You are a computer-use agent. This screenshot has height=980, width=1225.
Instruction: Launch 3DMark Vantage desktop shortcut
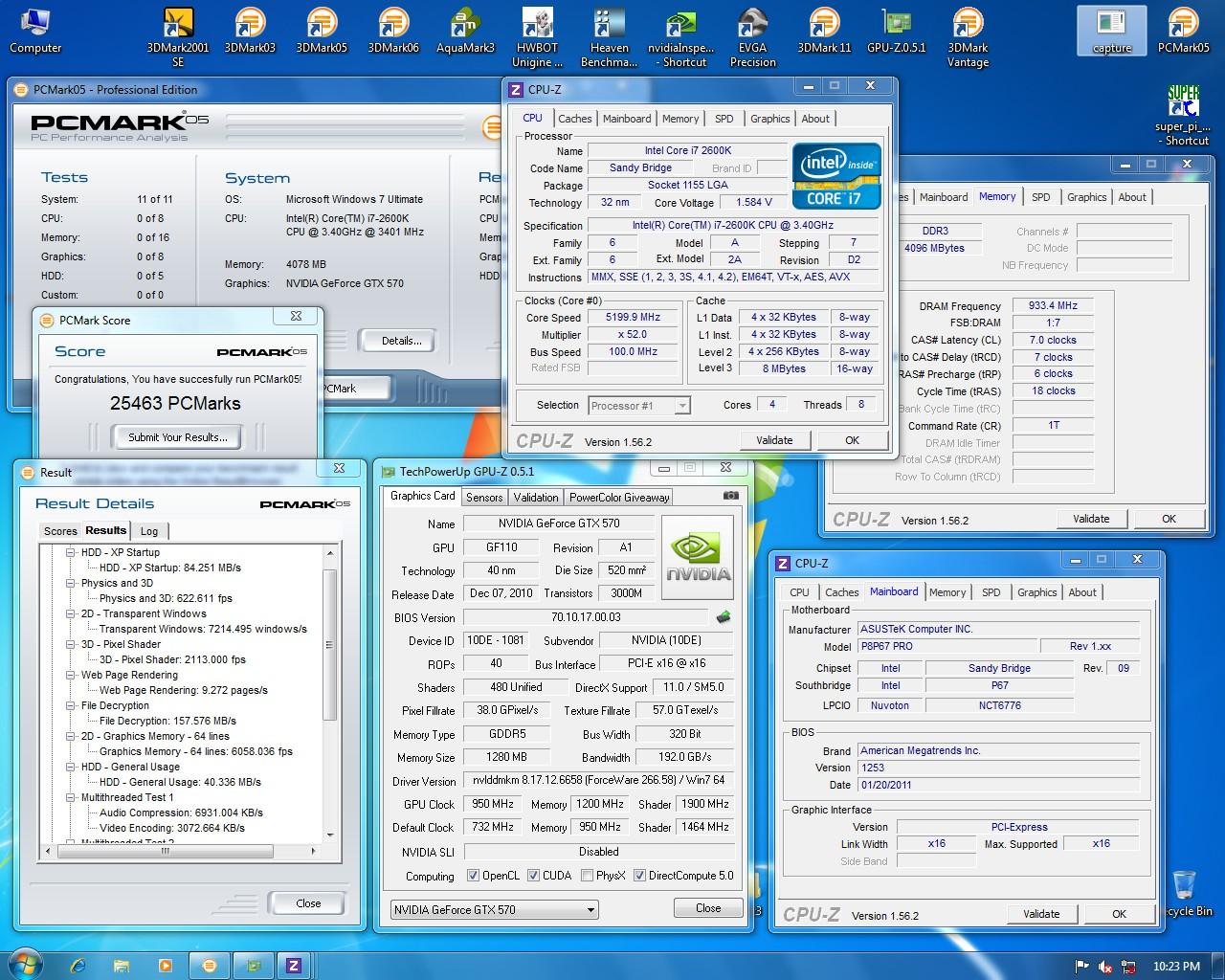click(968, 37)
